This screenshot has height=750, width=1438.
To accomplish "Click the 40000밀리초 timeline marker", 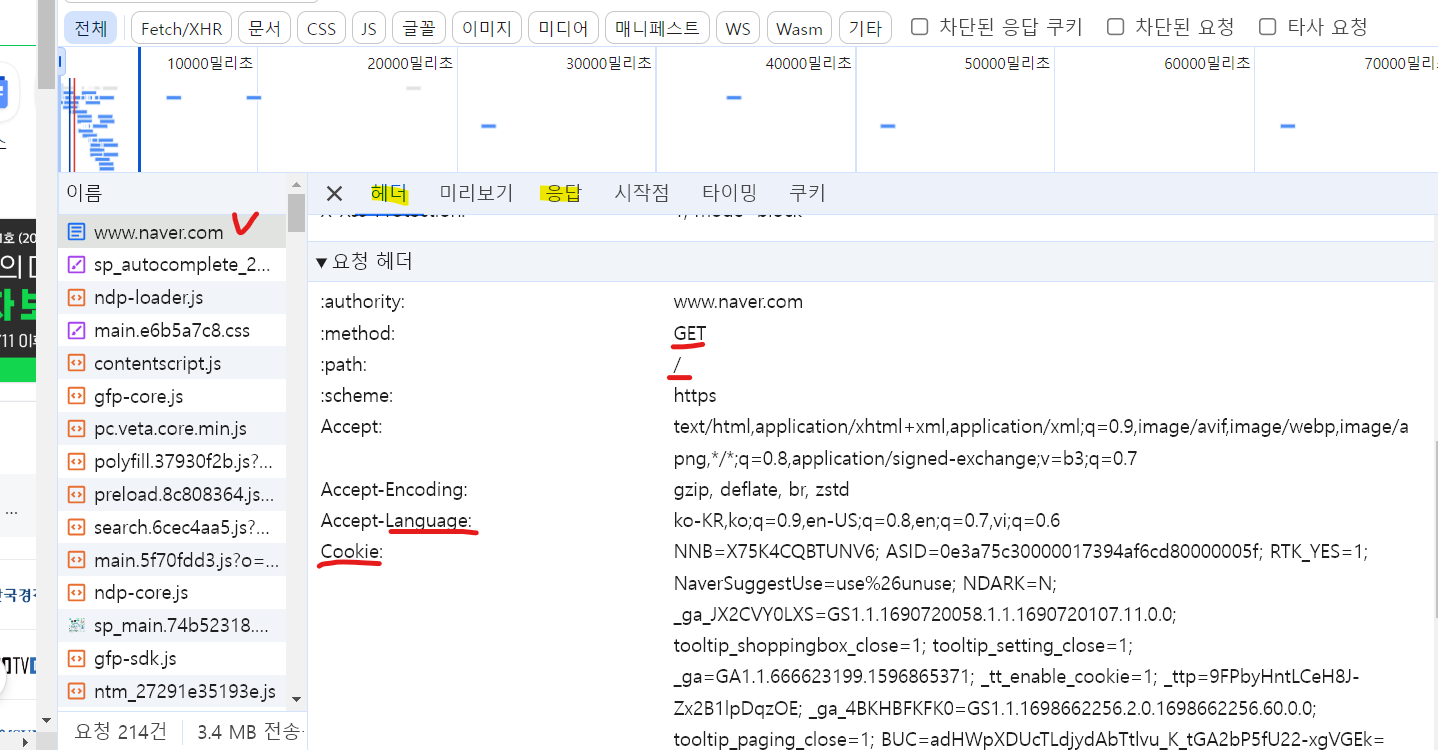I will point(808,63).
